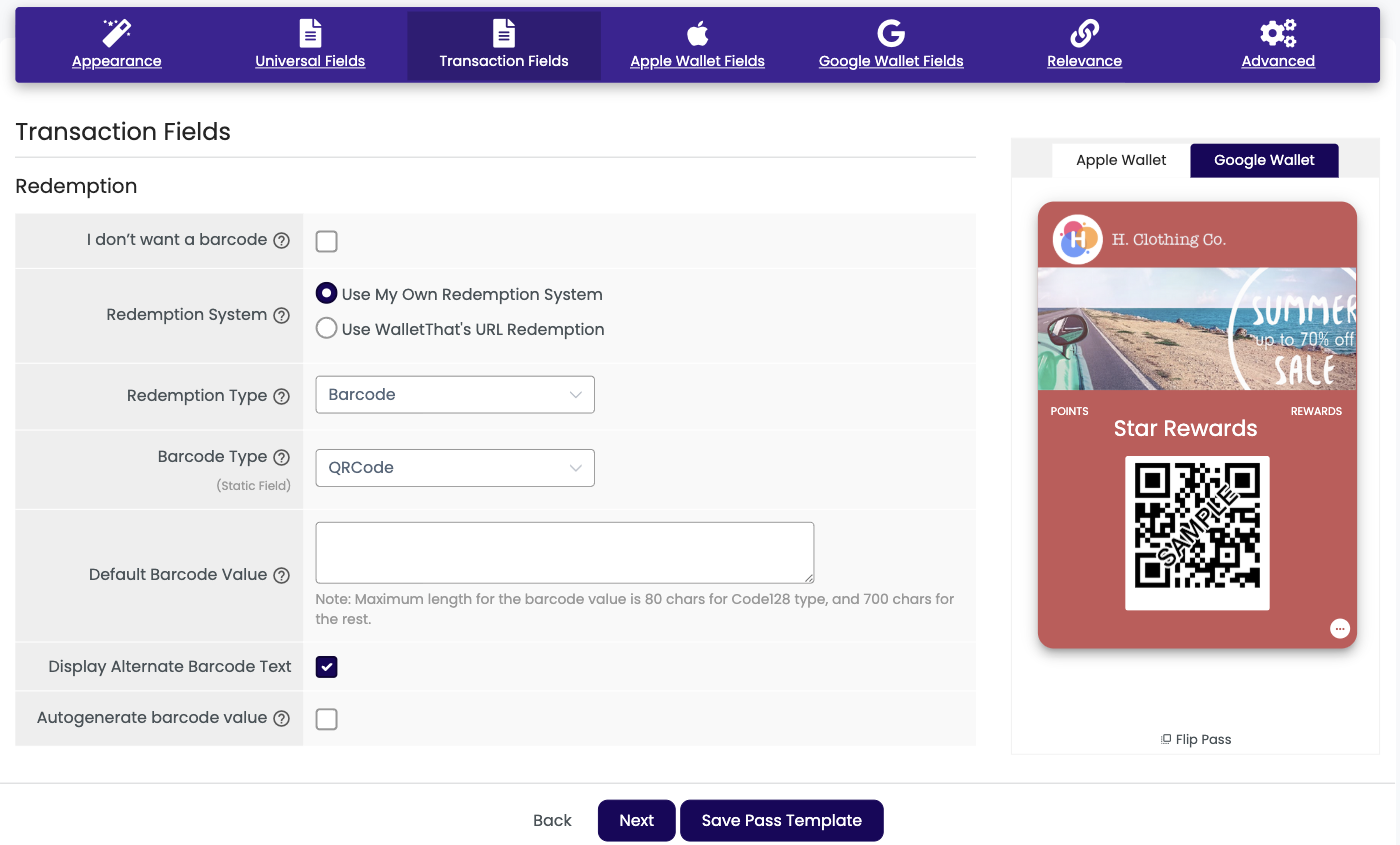Open help icon beside Redemption System
Viewport: 1400px width, 845px height.
pos(282,315)
